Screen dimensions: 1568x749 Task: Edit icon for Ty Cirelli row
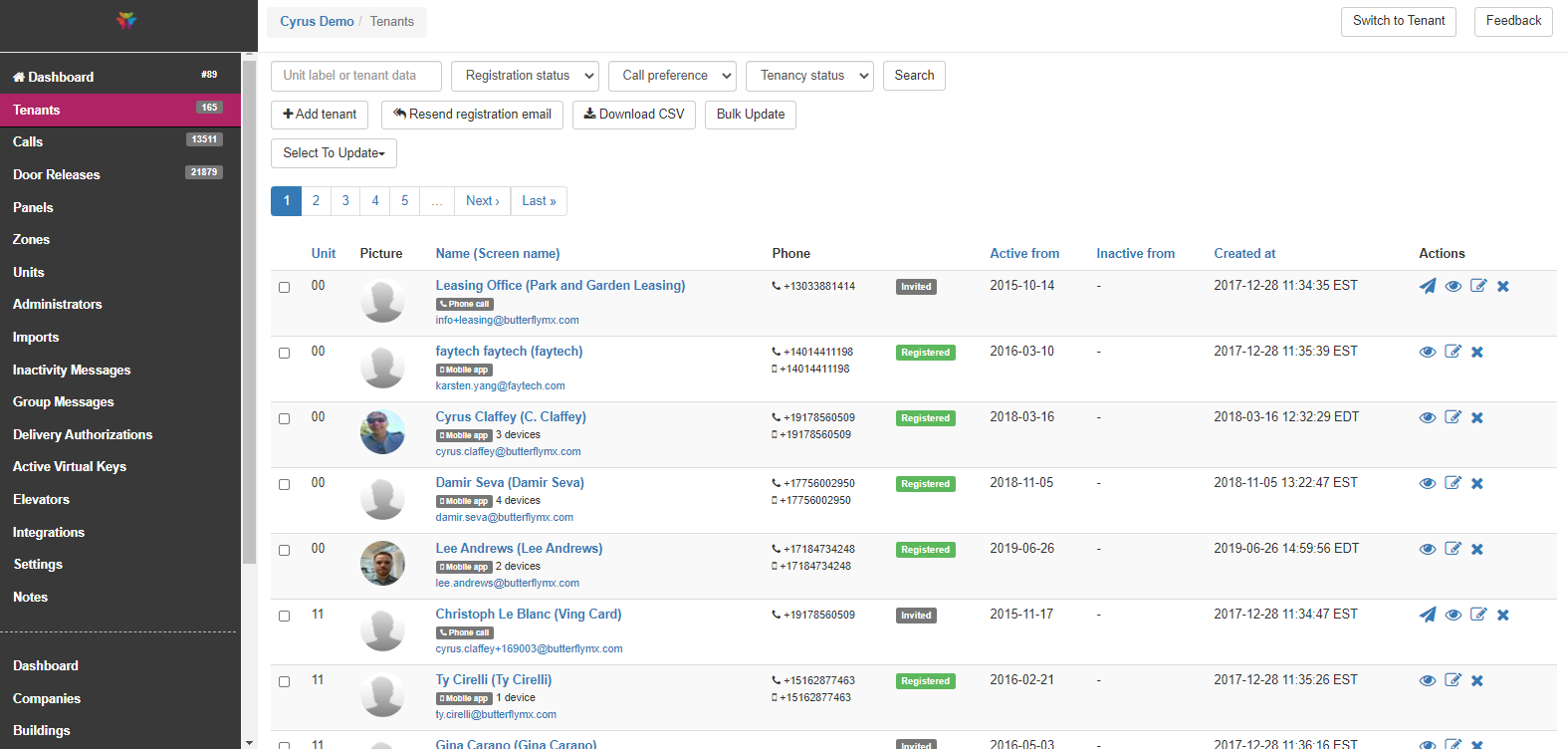(x=1453, y=680)
